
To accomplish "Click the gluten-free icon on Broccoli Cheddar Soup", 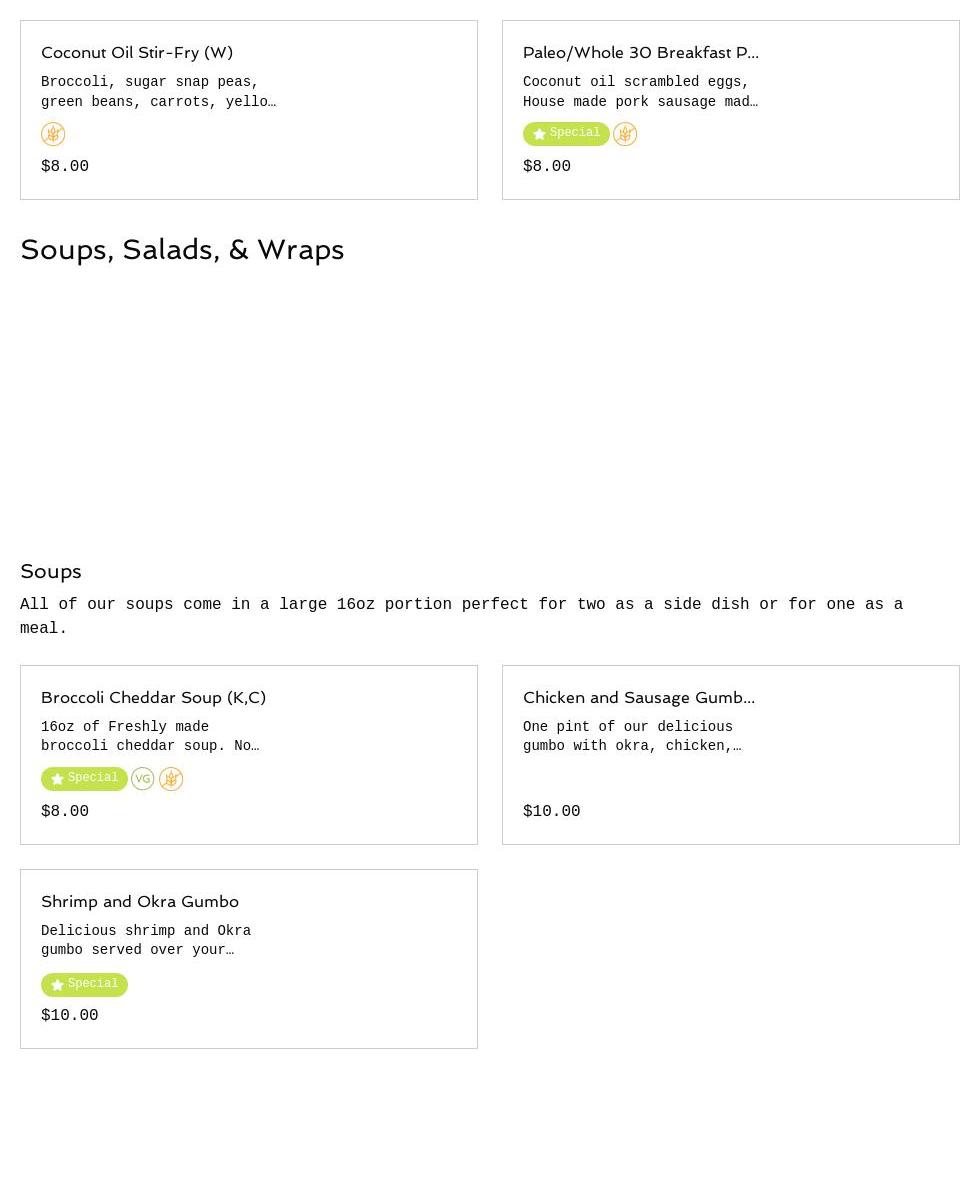I will click(171, 779).
